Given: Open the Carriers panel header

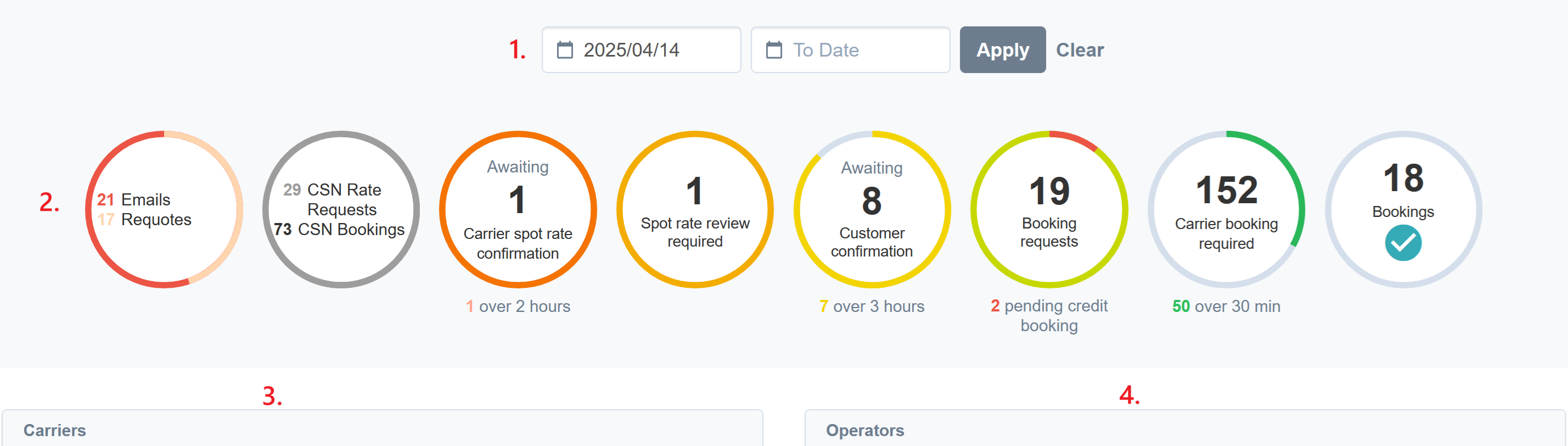Looking at the screenshot, I should point(55,430).
